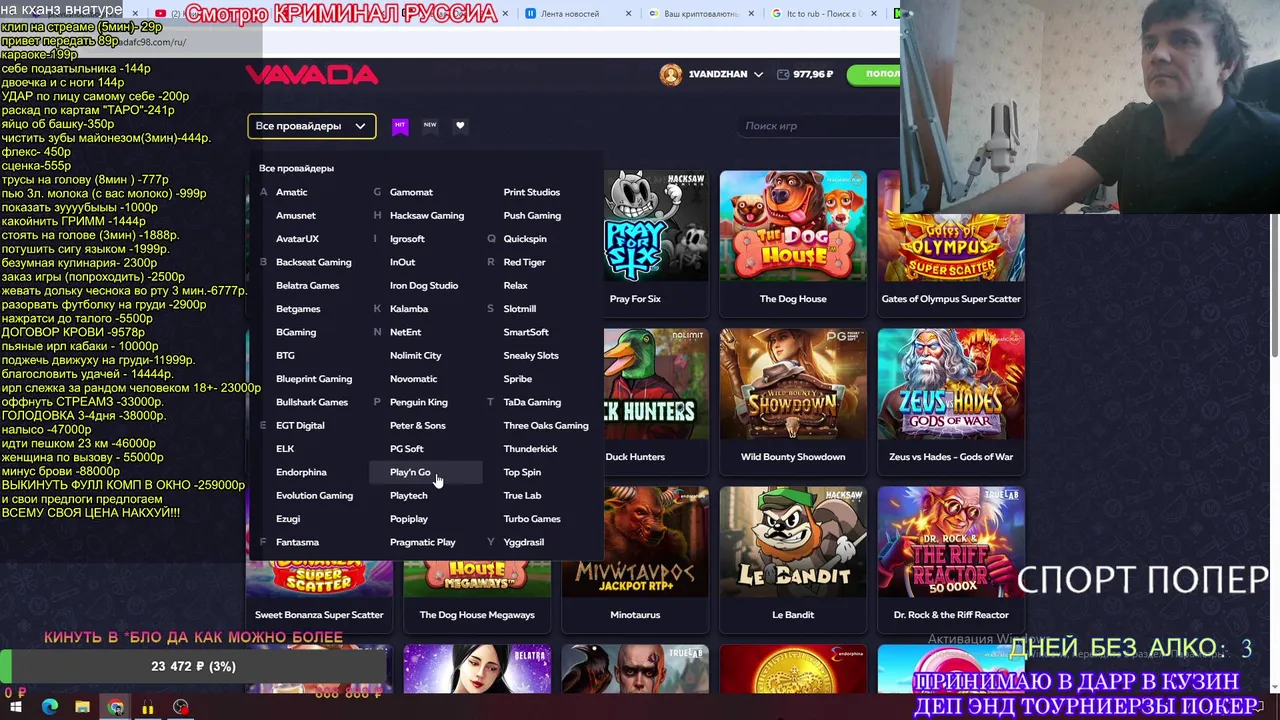
Task: Choose Pragmatic Play provider
Action: (x=422, y=542)
